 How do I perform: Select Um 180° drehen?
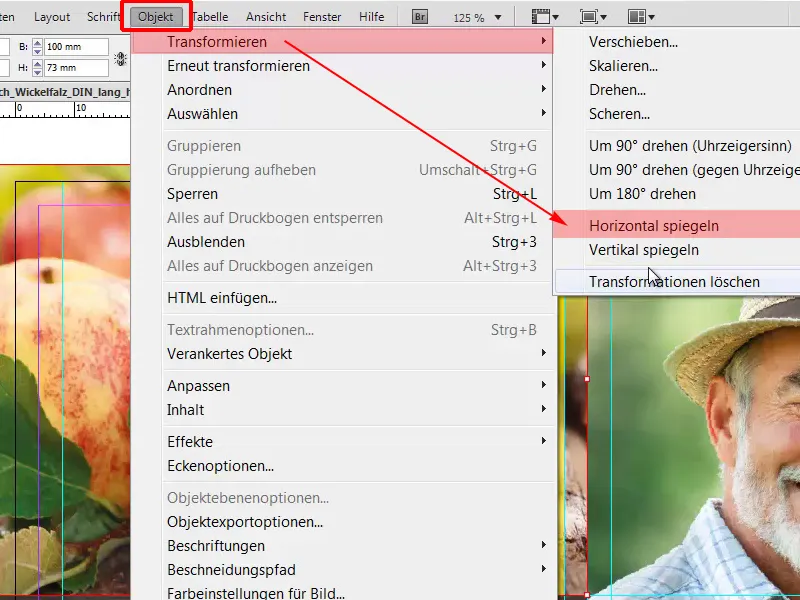point(677,194)
